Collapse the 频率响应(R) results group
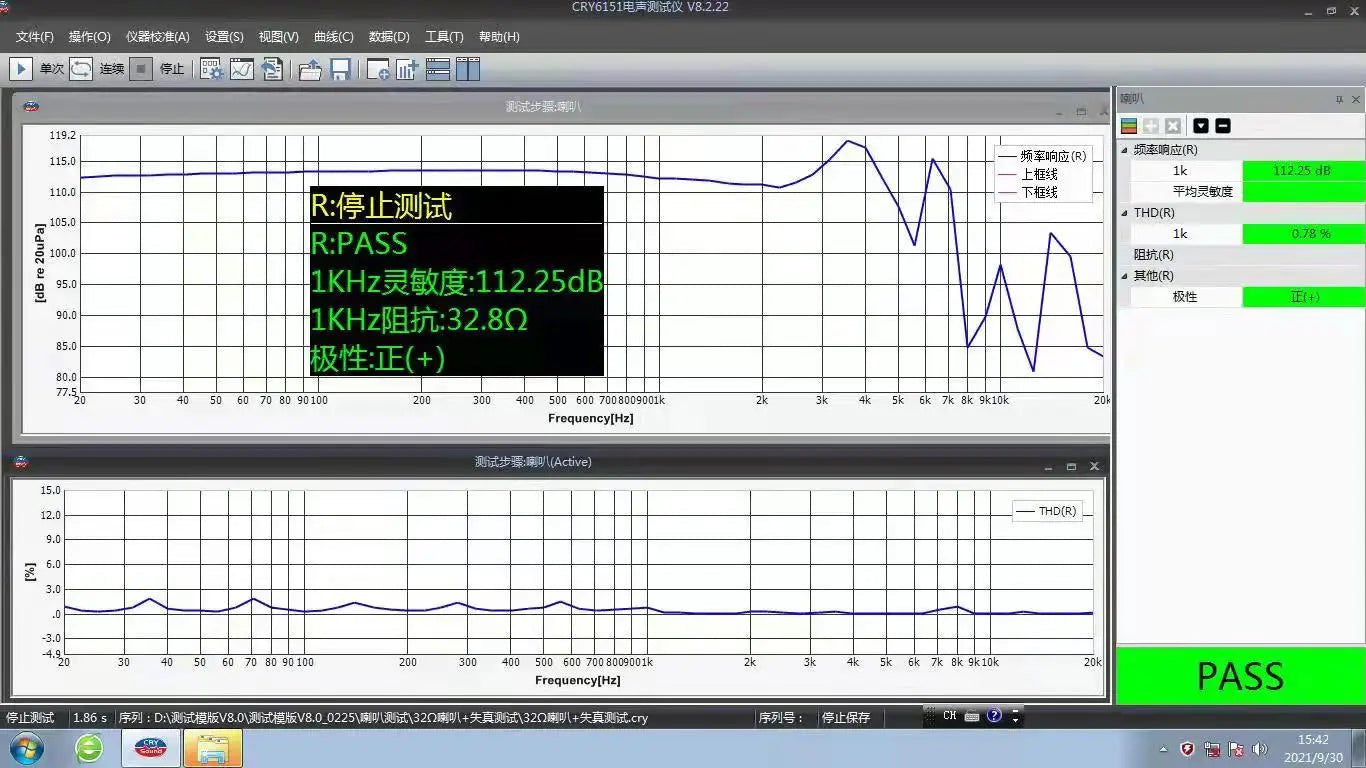The image size is (1366, 768). [x=1125, y=150]
